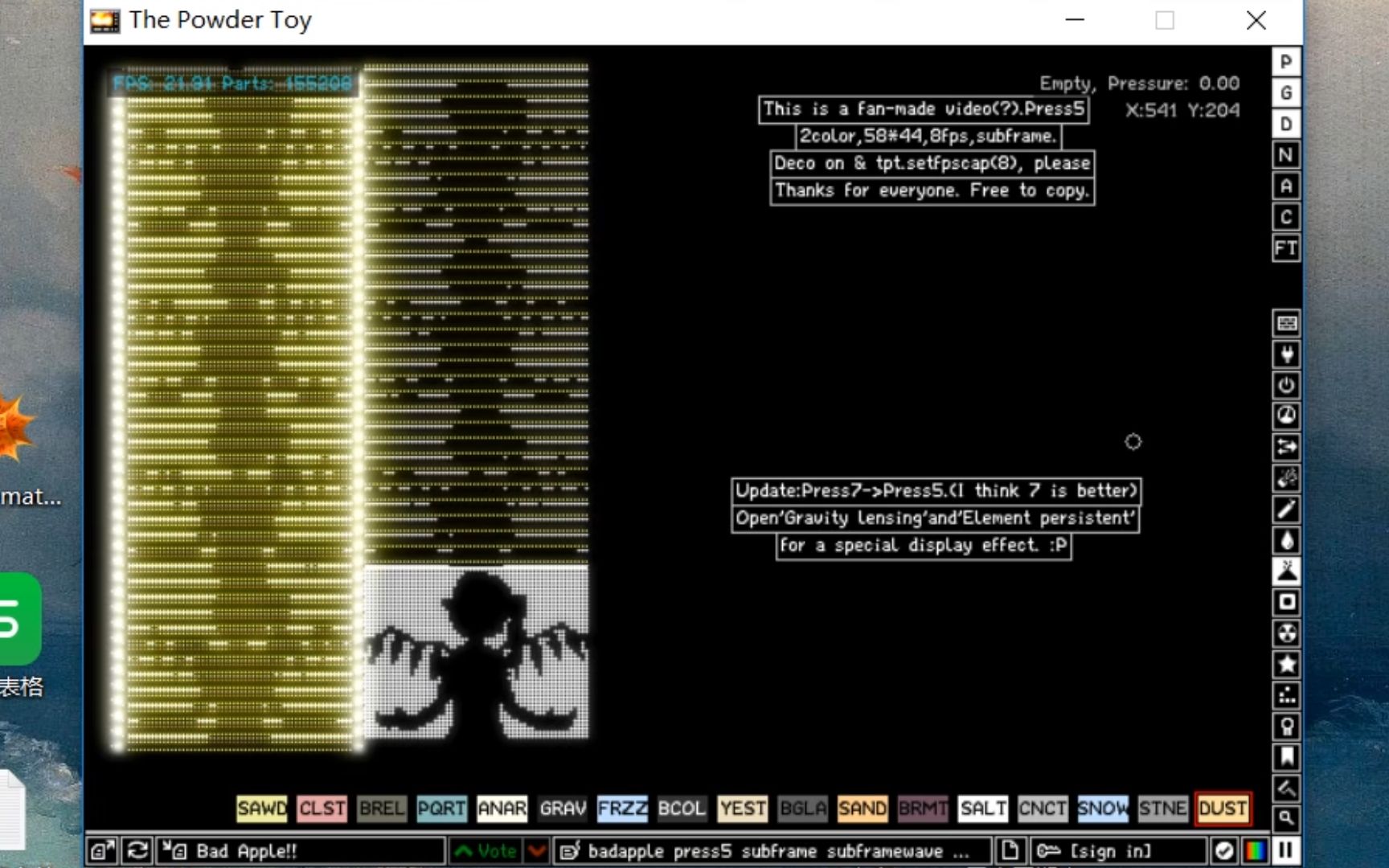The height and width of the screenshot is (868, 1389).
Task: Select the YEST element
Action: point(743,808)
